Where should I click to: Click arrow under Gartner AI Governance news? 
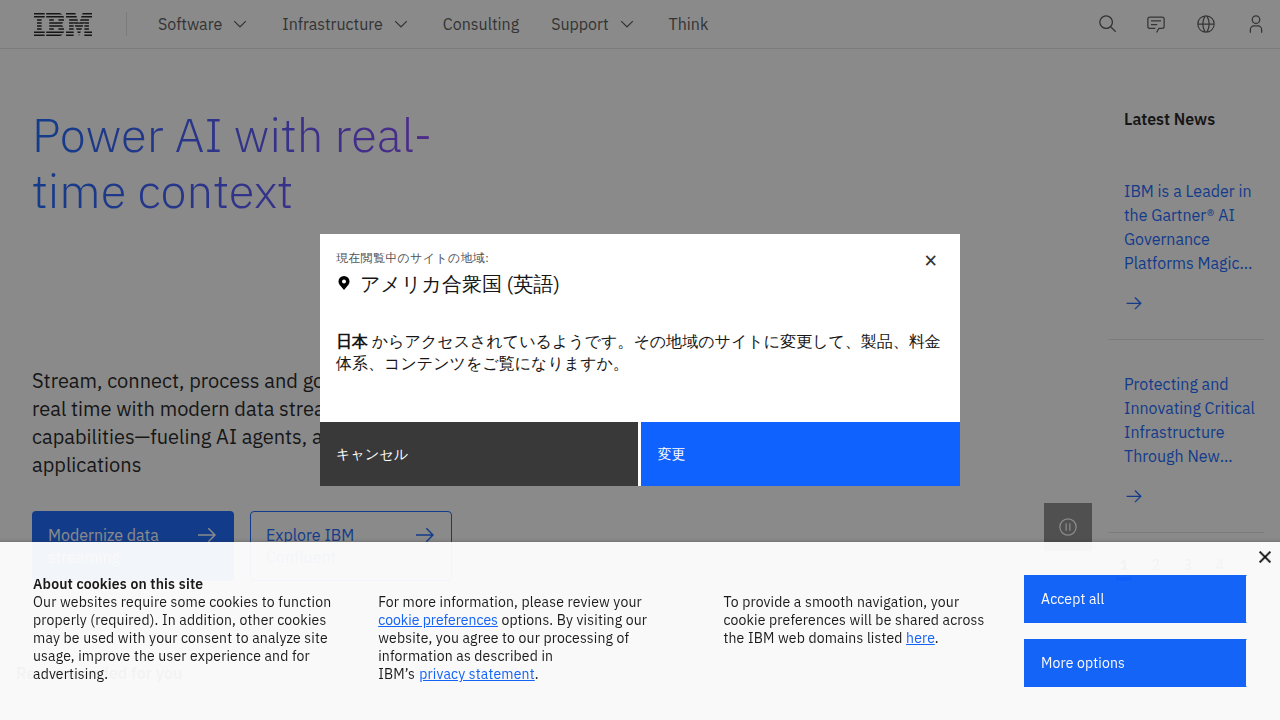1134,303
